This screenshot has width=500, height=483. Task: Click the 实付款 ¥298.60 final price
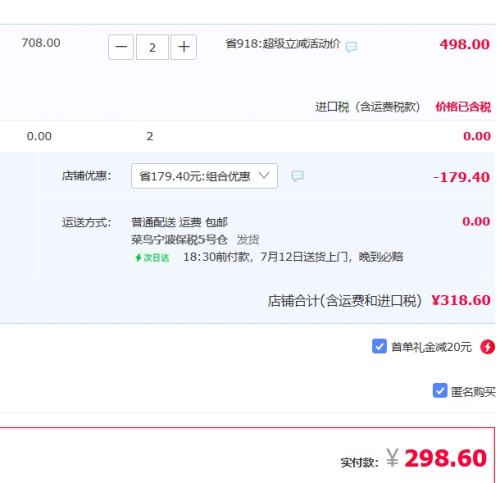tap(437, 458)
